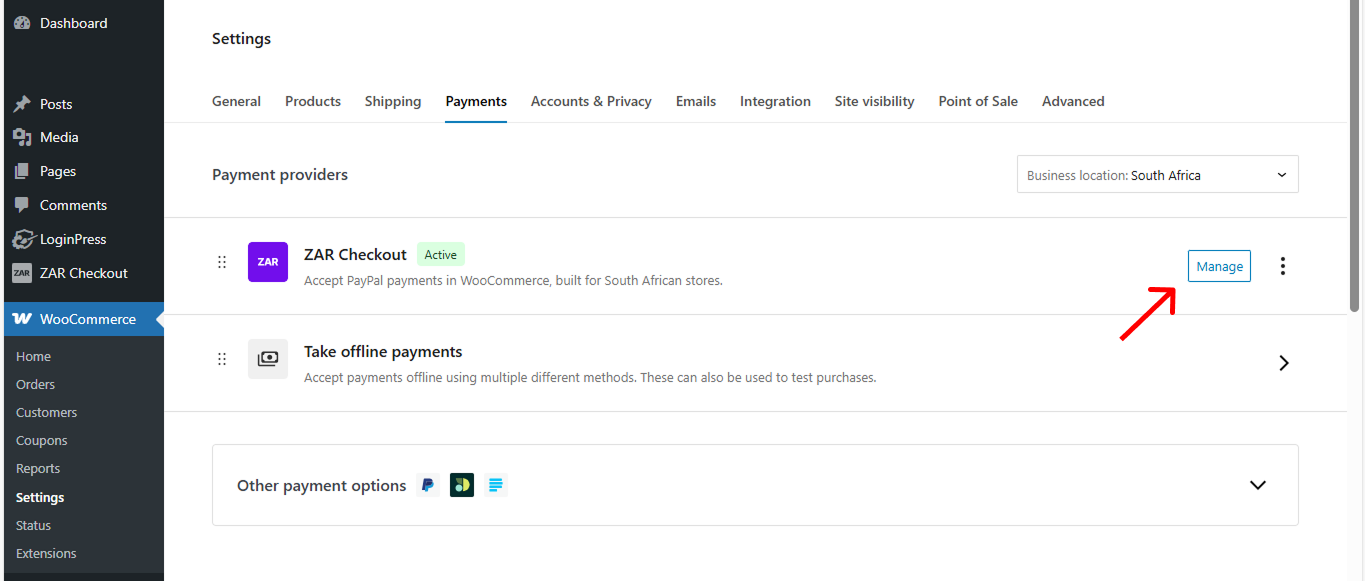This screenshot has height=581, width=1365.
Task: Open the Products settings tab
Action: (313, 101)
